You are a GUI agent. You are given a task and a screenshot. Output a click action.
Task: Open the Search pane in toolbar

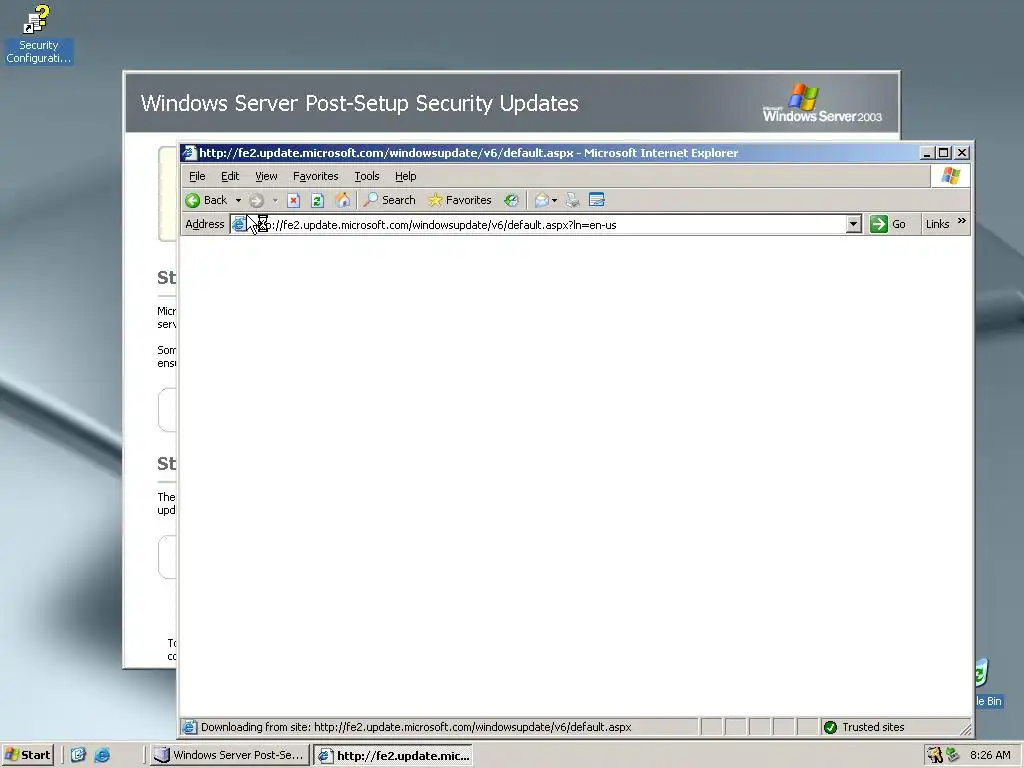tap(389, 200)
